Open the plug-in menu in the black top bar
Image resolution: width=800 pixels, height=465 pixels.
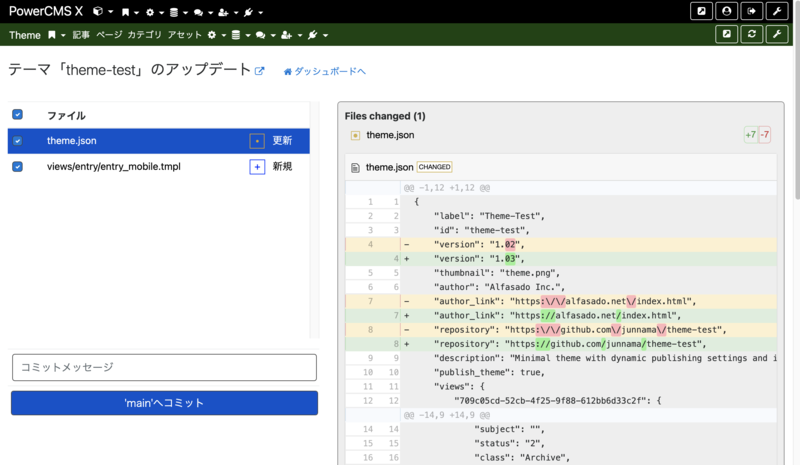tap(253, 12)
